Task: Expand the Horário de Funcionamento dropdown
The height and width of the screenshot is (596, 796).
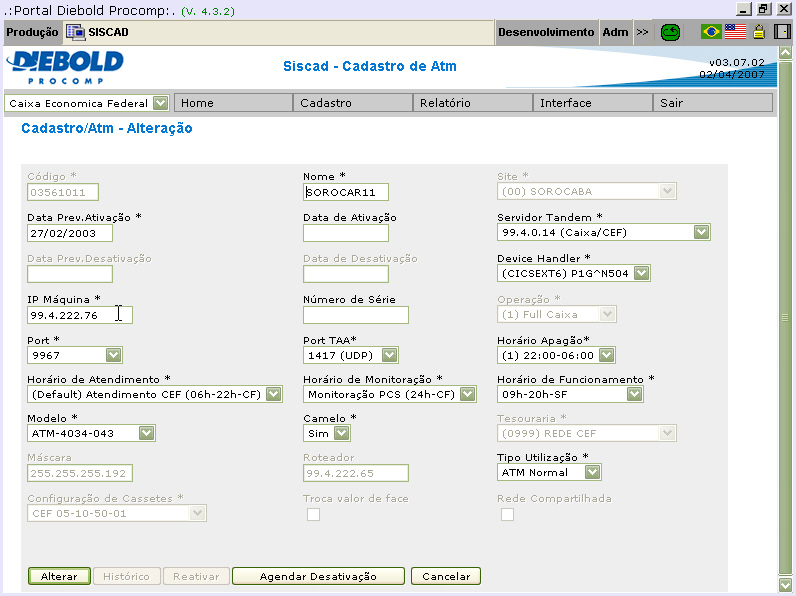Action: (x=570, y=394)
